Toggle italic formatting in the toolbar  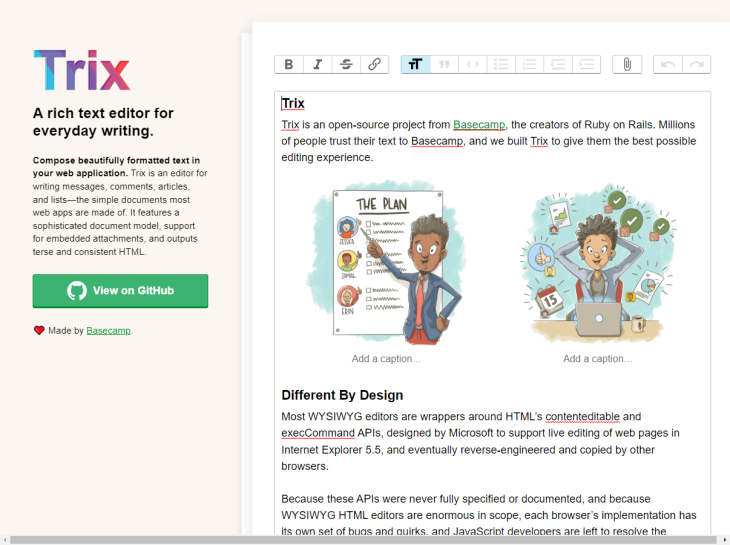(x=318, y=64)
